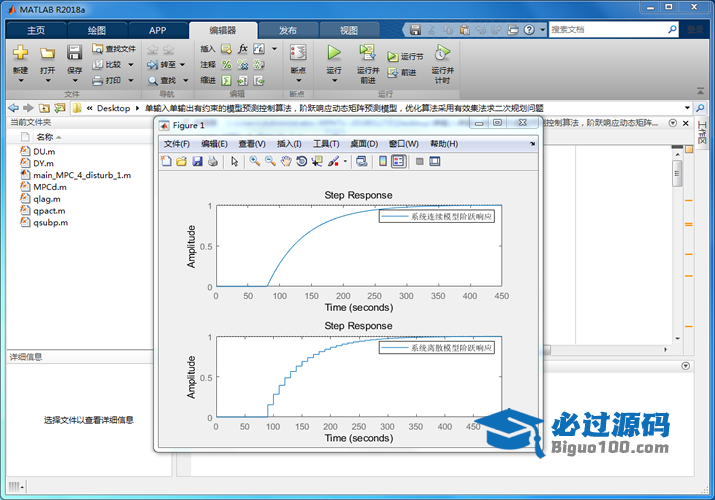Expand the current folder path dropdown arrow
The height and width of the screenshot is (500, 715).
pos(685,108)
